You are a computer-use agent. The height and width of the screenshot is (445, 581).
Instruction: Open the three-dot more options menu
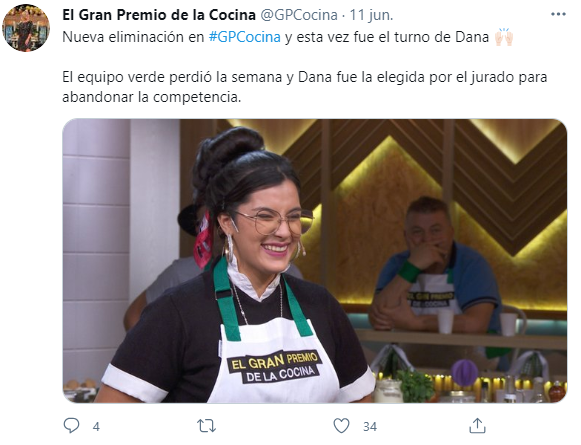pyautogui.click(x=558, y=14)
